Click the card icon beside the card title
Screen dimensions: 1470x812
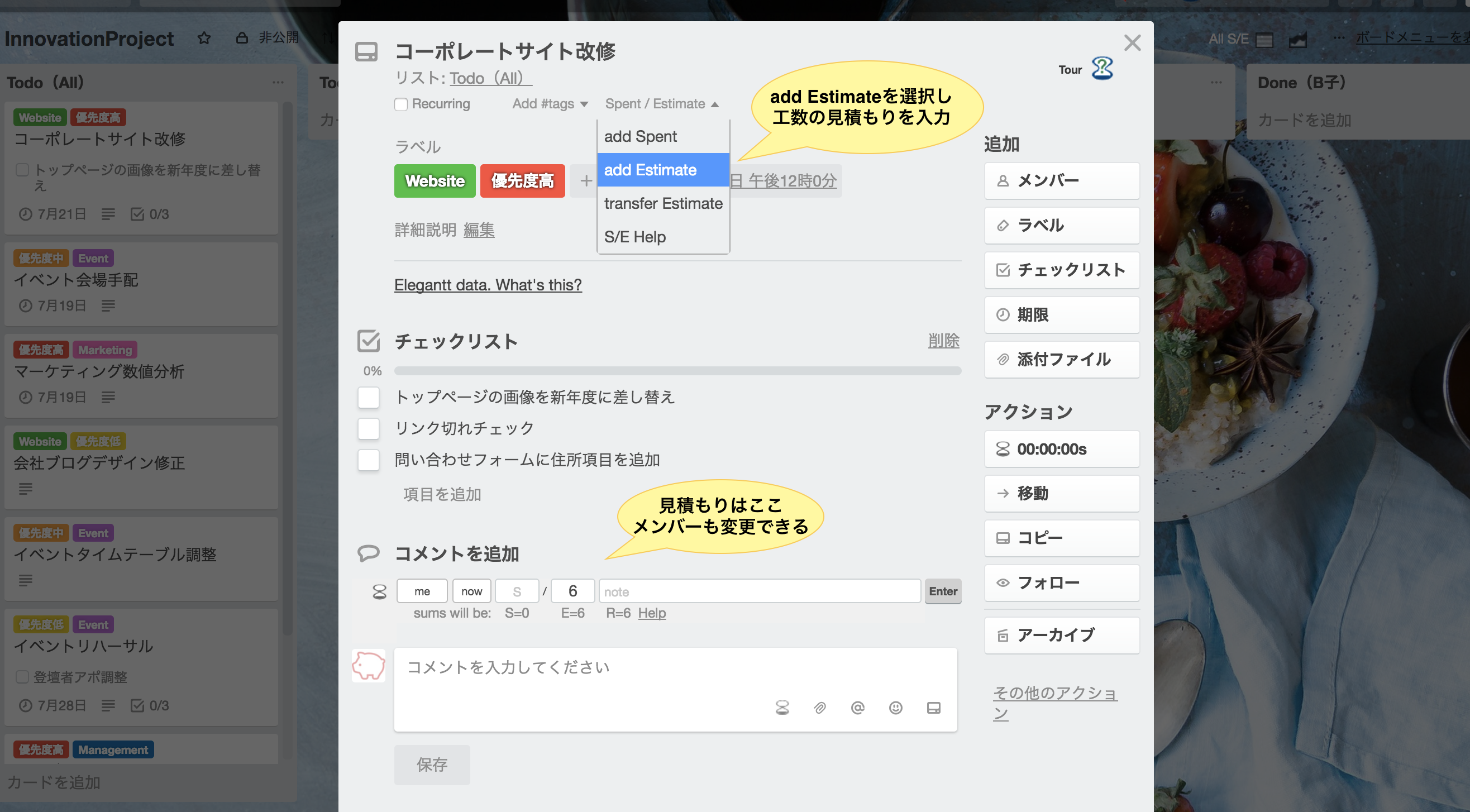tap(366, 52)
